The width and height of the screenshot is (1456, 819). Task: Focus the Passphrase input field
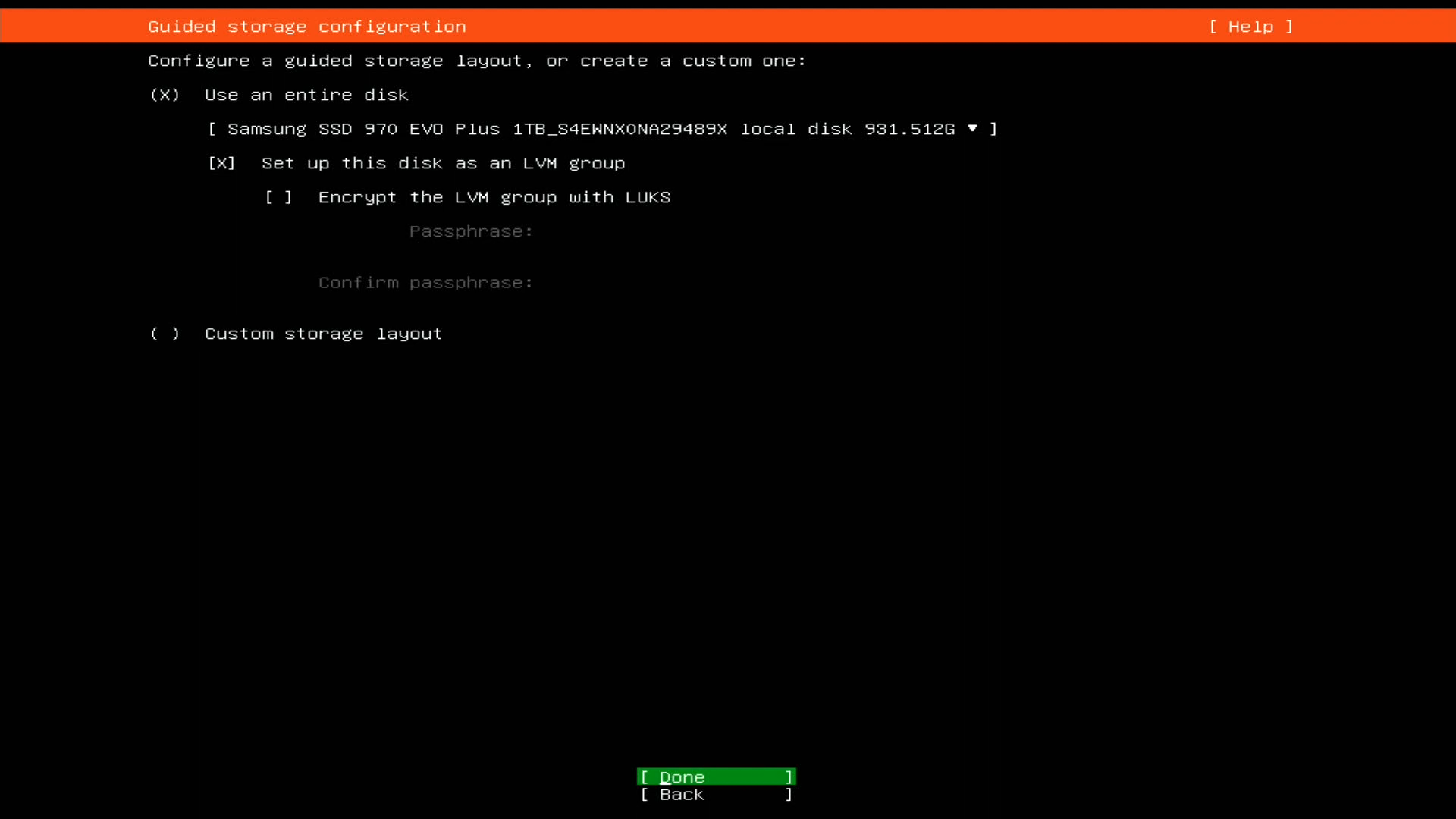682,231
